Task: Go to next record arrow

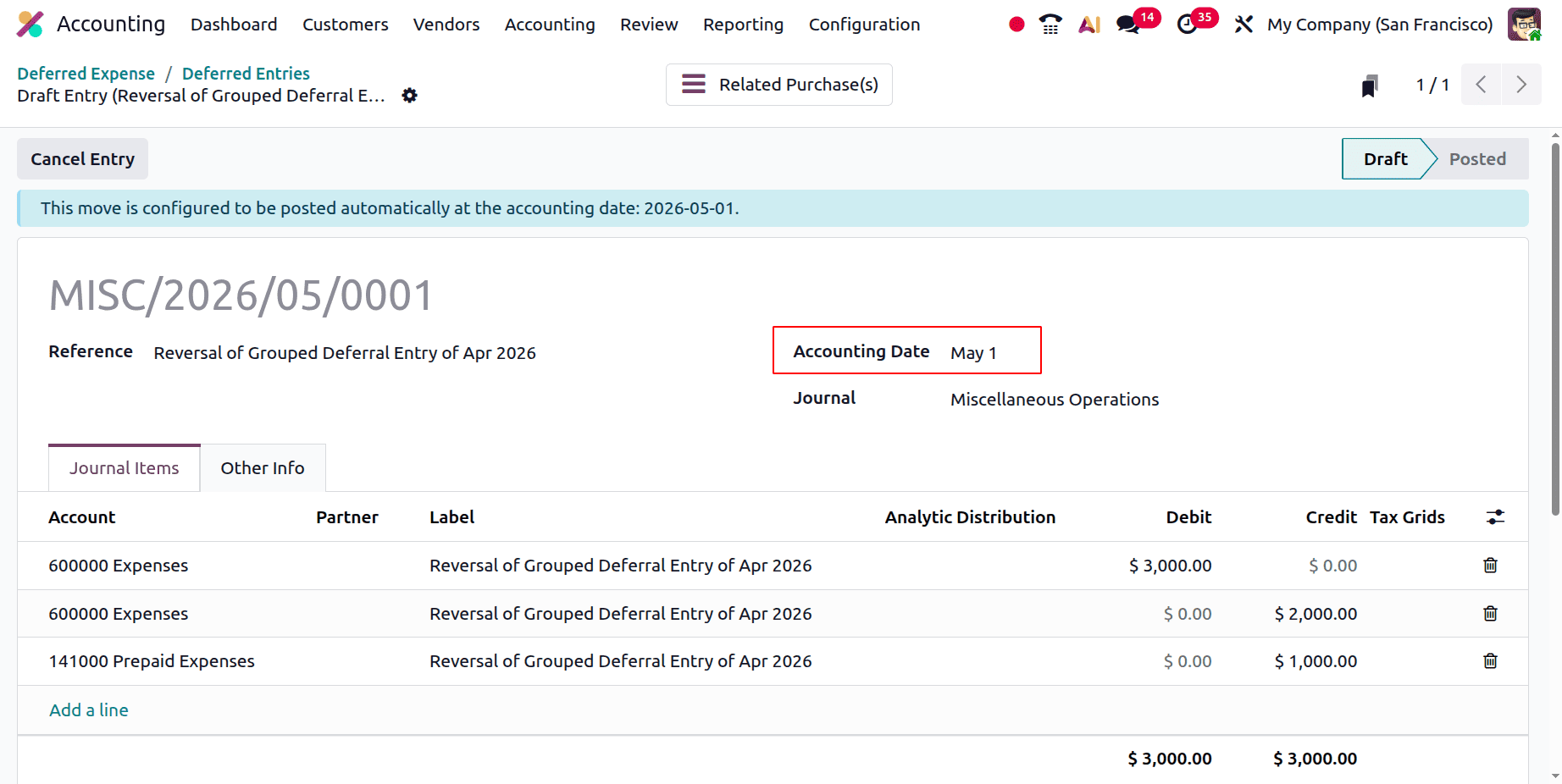Action: point(1521,85)
